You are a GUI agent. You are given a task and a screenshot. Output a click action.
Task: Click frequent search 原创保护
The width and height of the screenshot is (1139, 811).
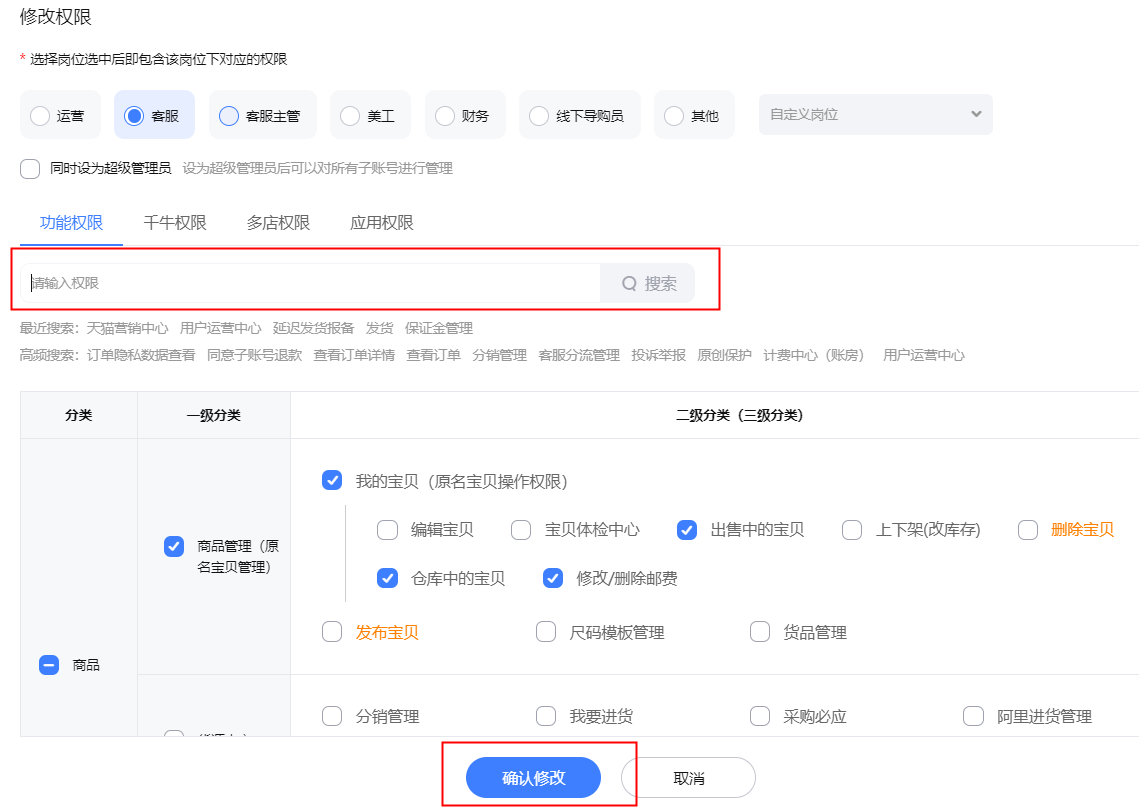[724, 355]
